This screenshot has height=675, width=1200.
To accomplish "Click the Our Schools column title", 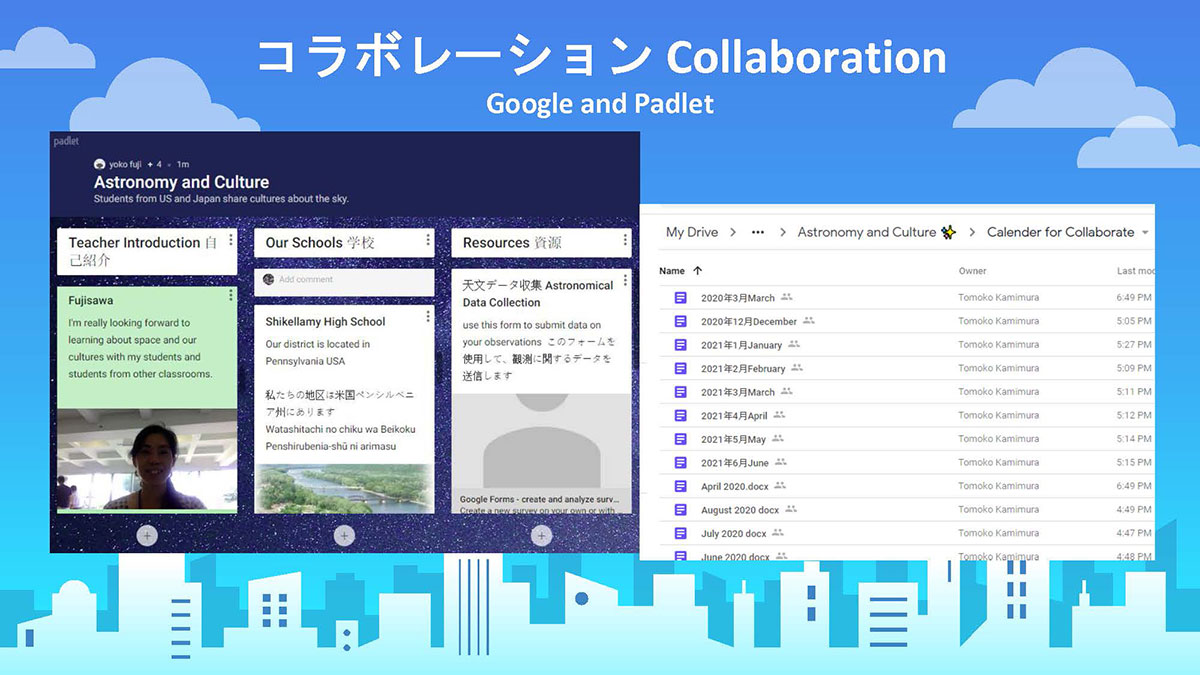I will click(320, 242).
